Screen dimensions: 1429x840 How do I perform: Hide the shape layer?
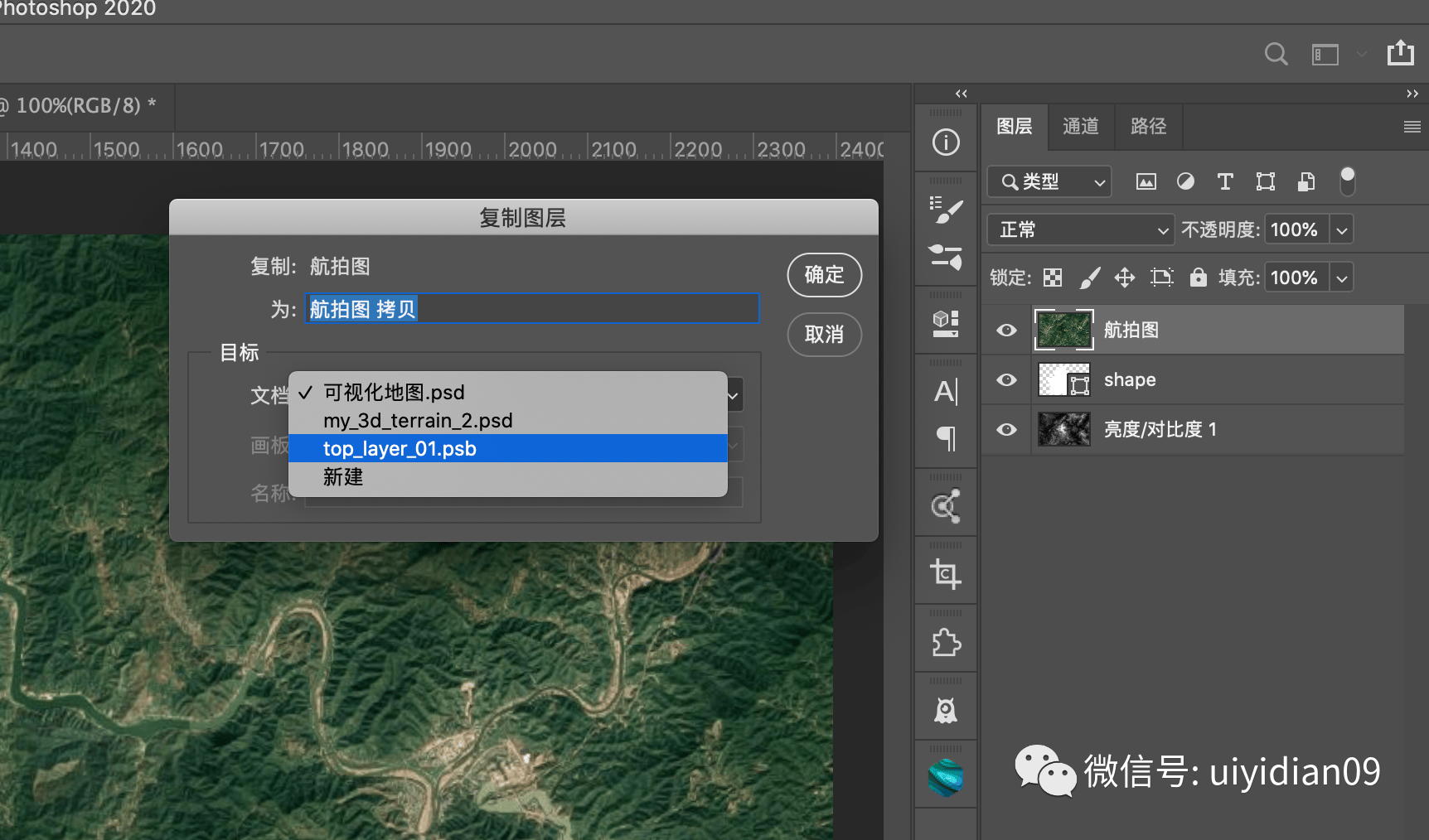[x=1006, y=380]
